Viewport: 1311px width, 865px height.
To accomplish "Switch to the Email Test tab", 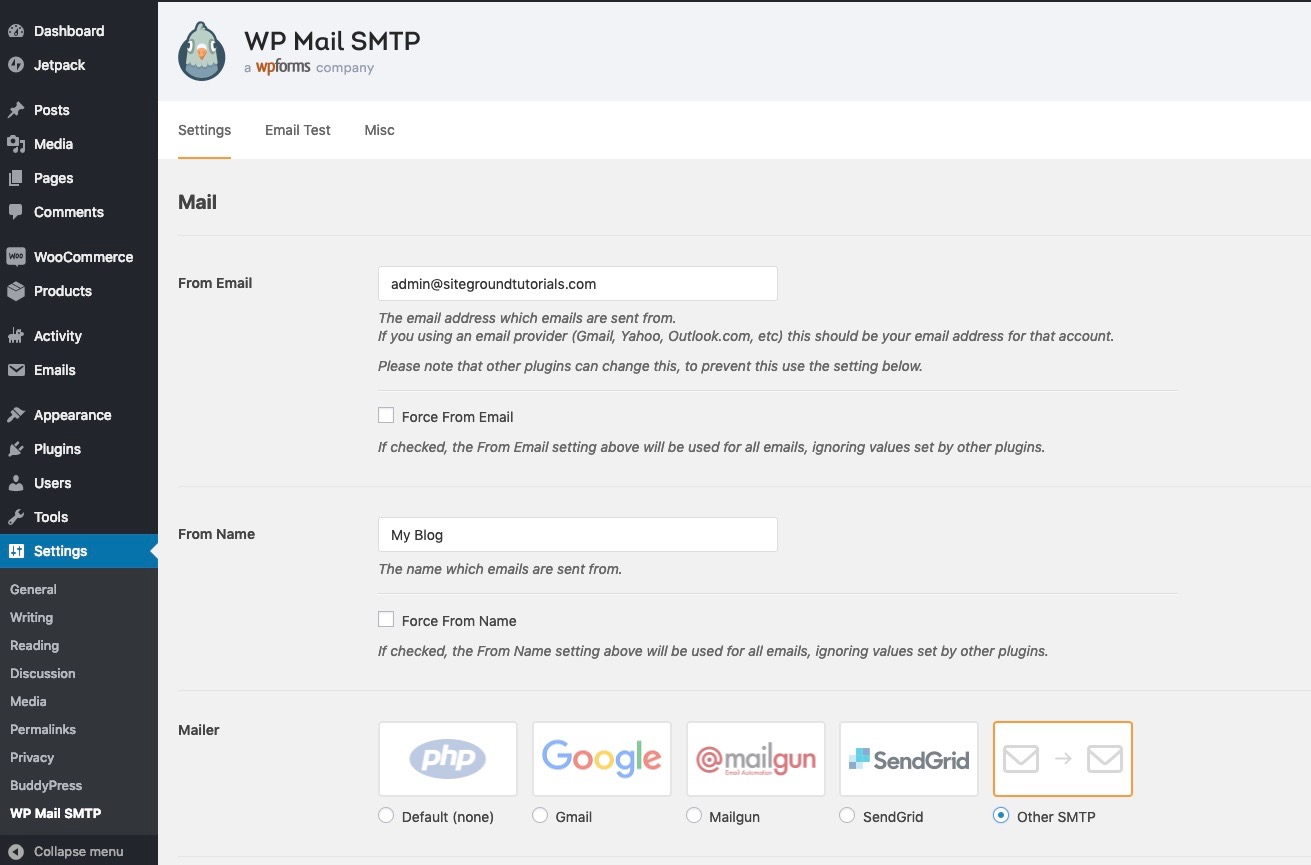I will pos(297,130).
